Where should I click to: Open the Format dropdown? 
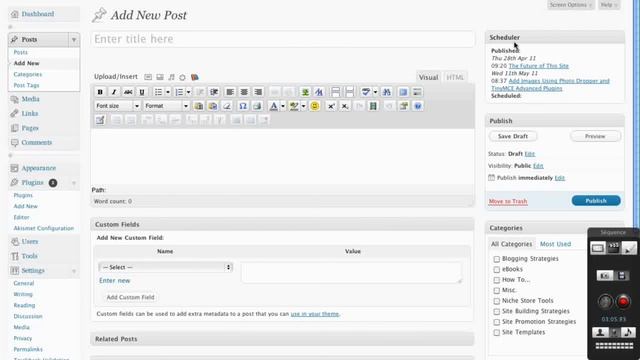(x=166, y=106)
